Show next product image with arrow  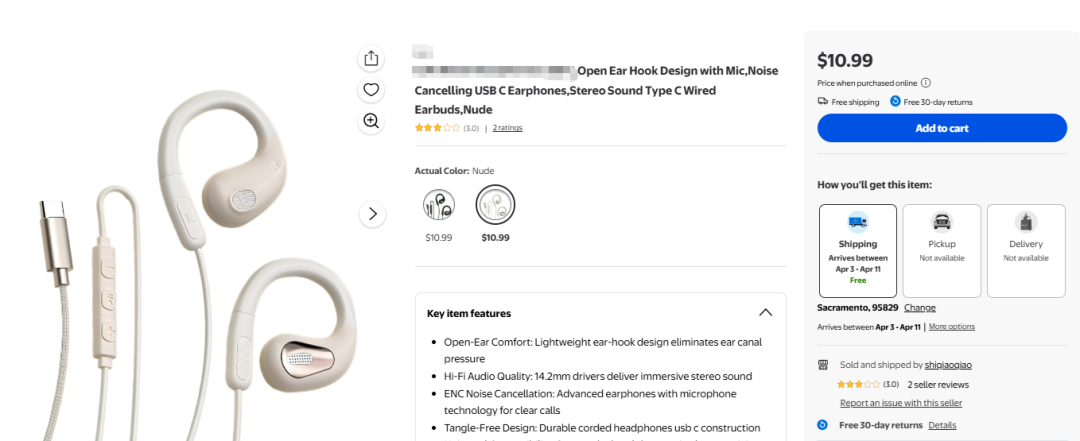point(372,213)
